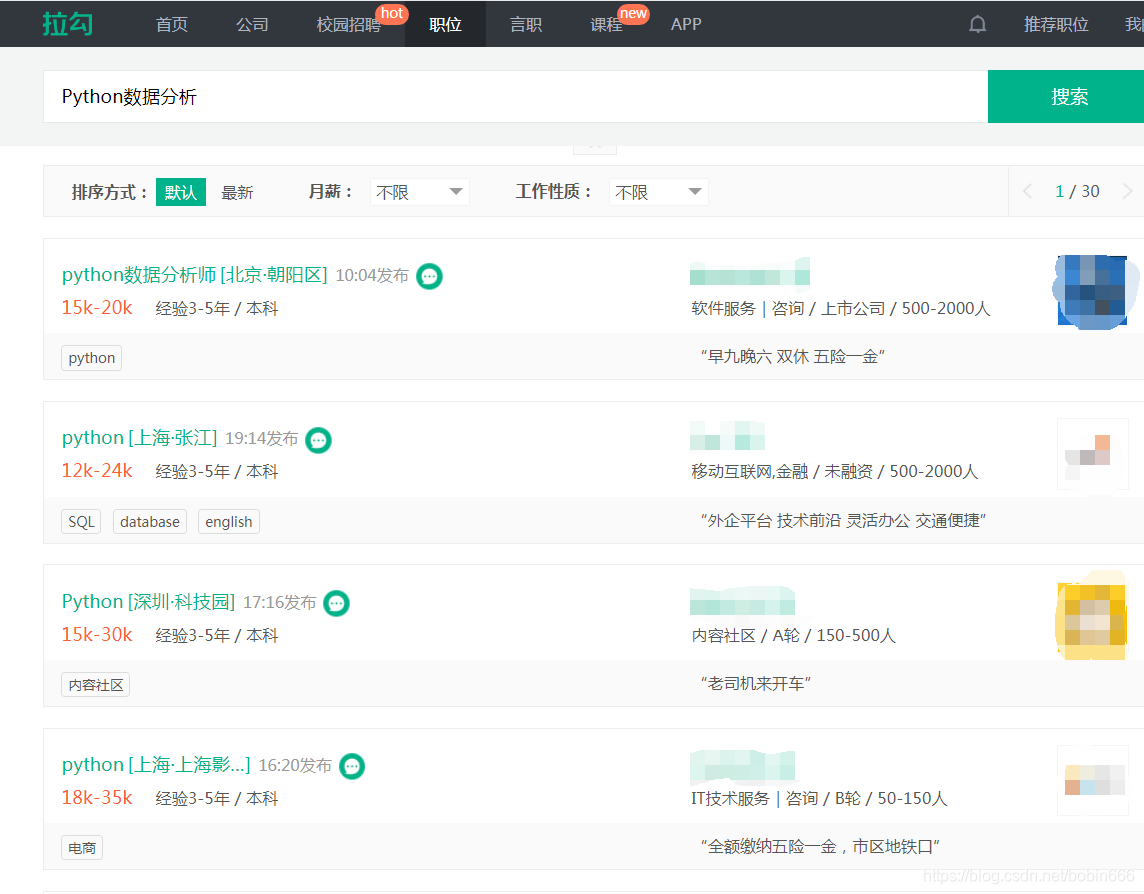Click "早九晚六 双休 五险一金" text
Screen dimensions: 1144x894
(793, 357)
